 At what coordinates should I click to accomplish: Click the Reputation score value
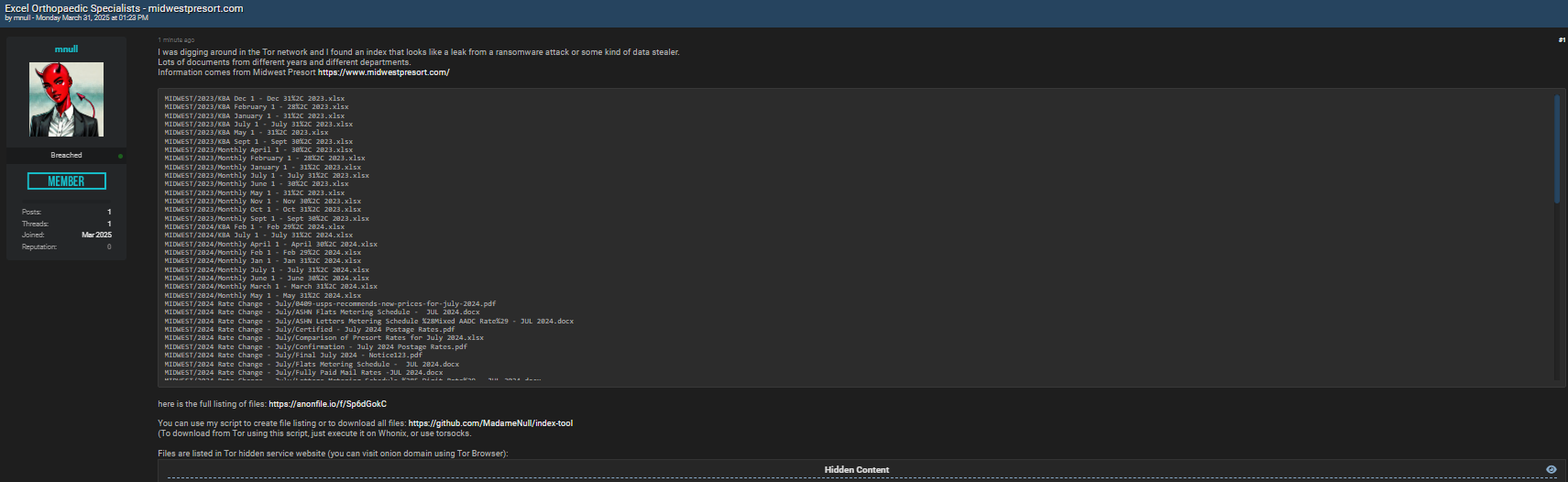(109, 246)
